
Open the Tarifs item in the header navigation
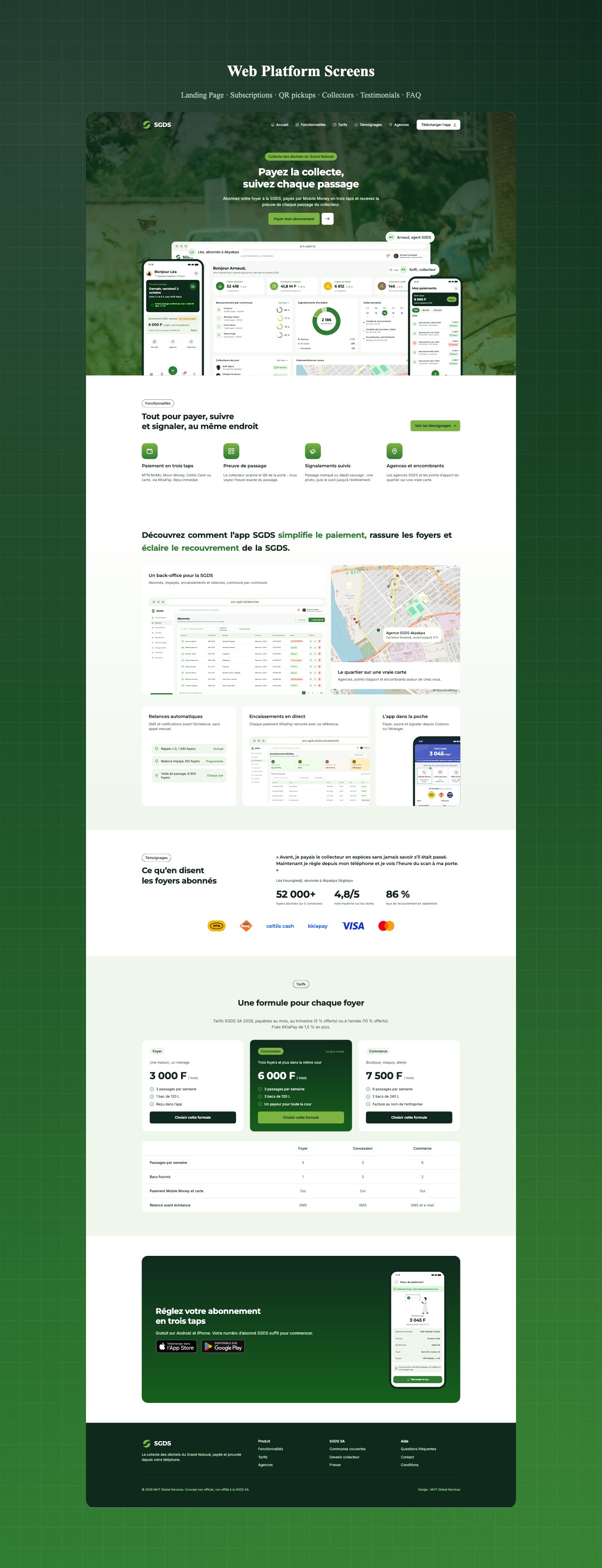[340, 125]
